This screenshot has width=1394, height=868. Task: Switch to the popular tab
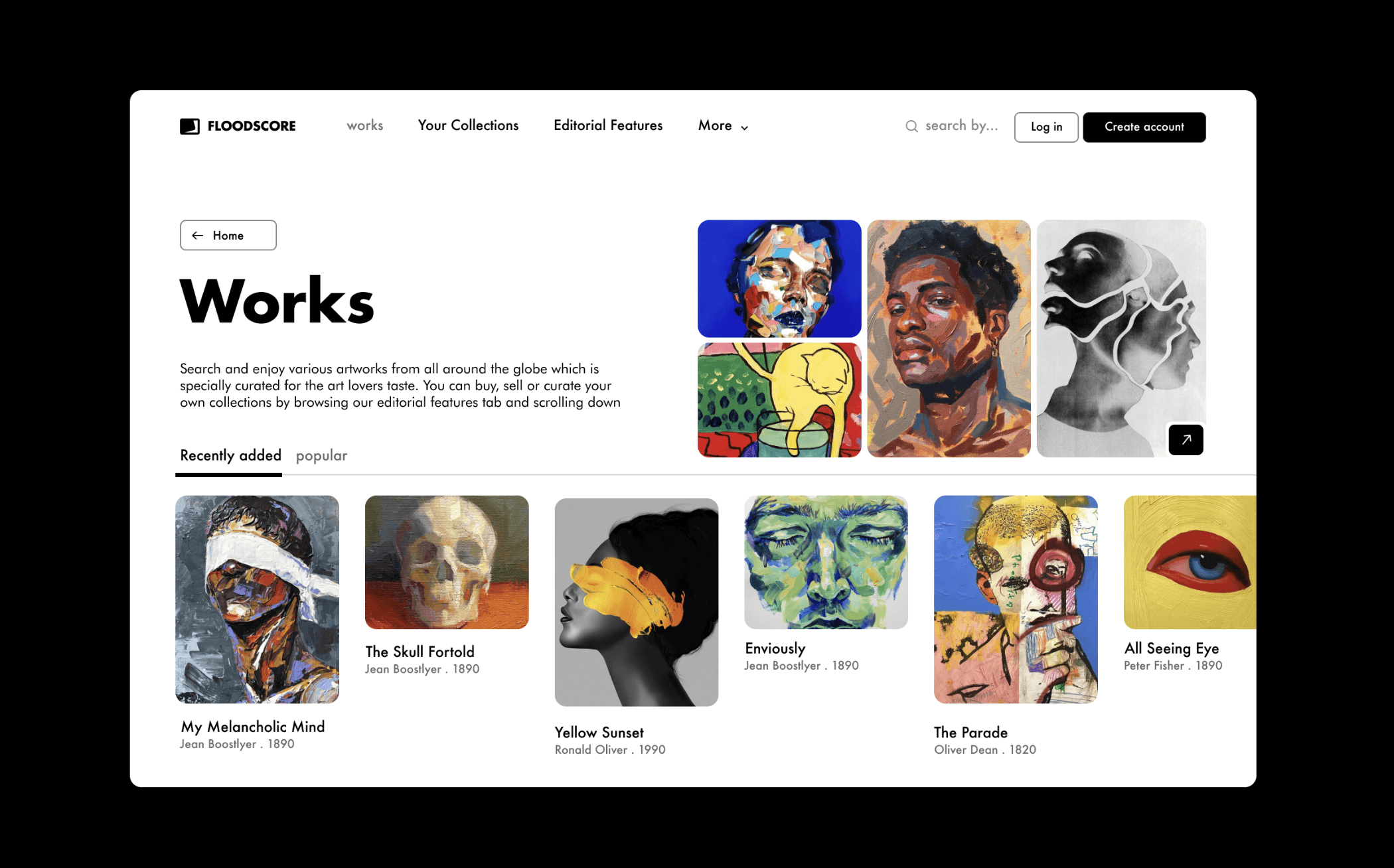[321, 455]
